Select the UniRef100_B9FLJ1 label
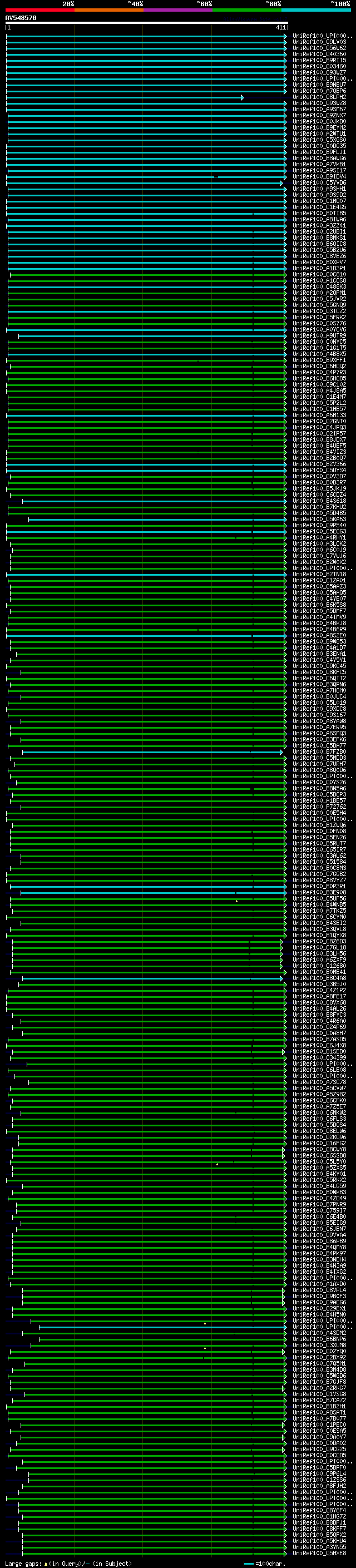Viewport: 356px width, 1568px height. [319, 152]
